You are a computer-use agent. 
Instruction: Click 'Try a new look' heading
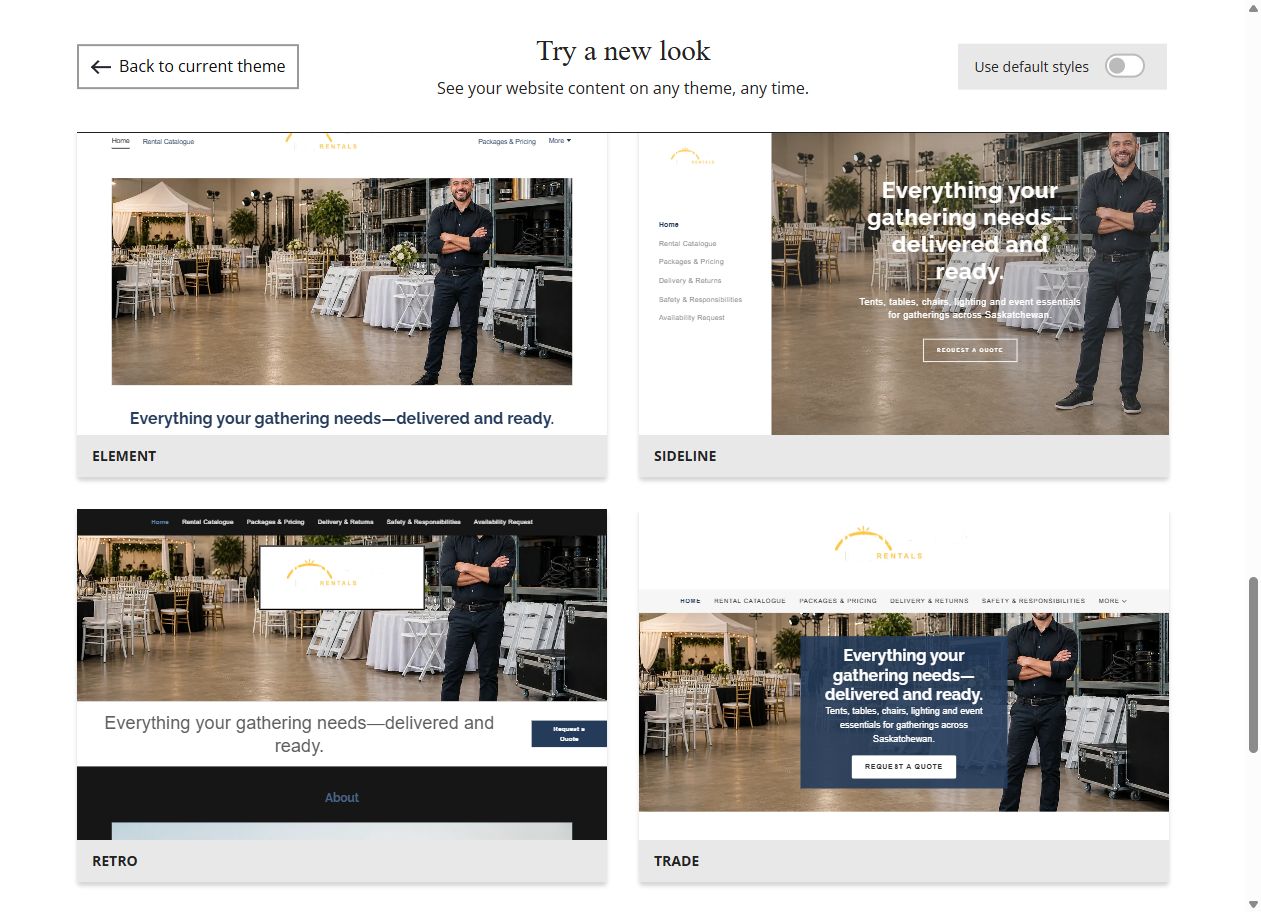point(623,51)
